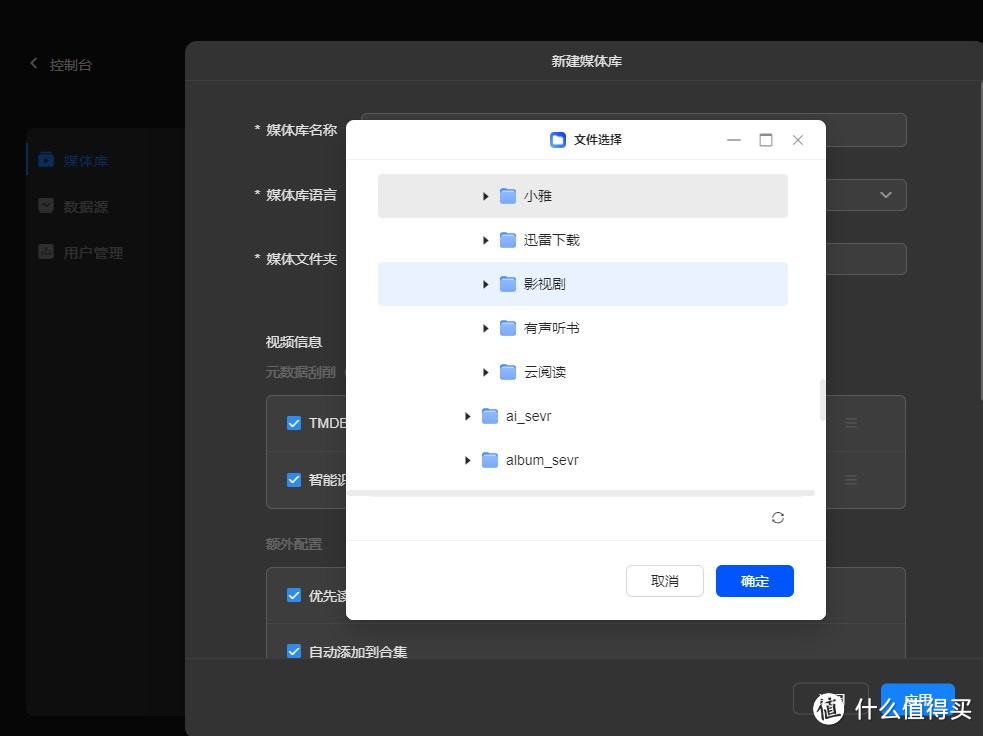Confirm selection with the 确定 button
The width and height of the screenshot is (983, 736).
tap(755, 581)
